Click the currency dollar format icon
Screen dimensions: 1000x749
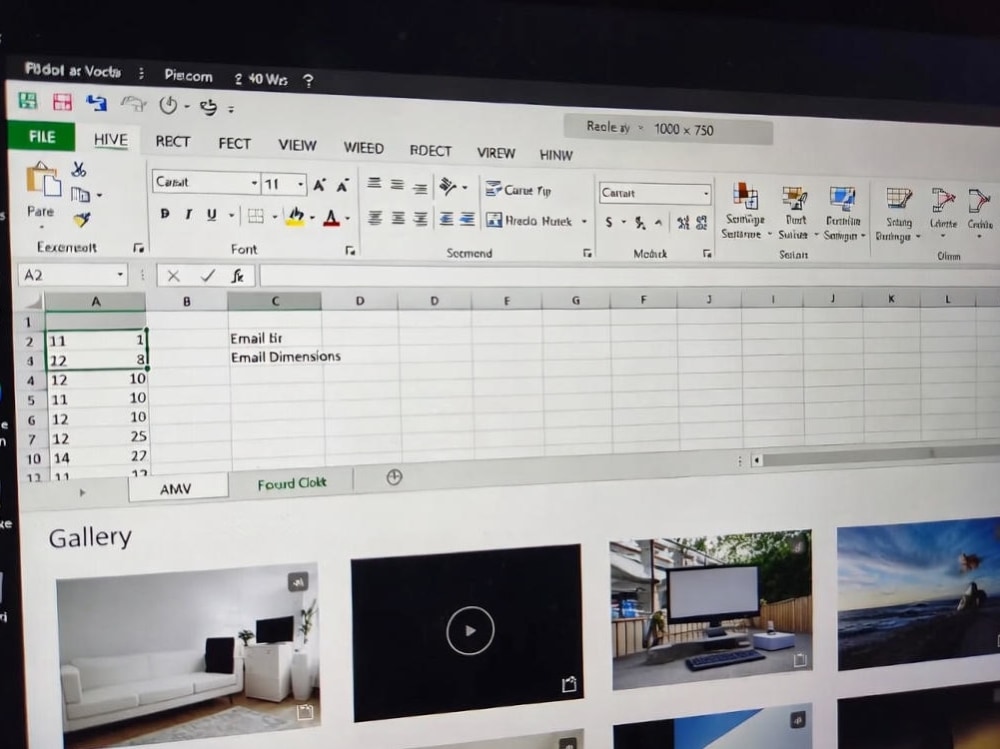[x=608, y=222]
